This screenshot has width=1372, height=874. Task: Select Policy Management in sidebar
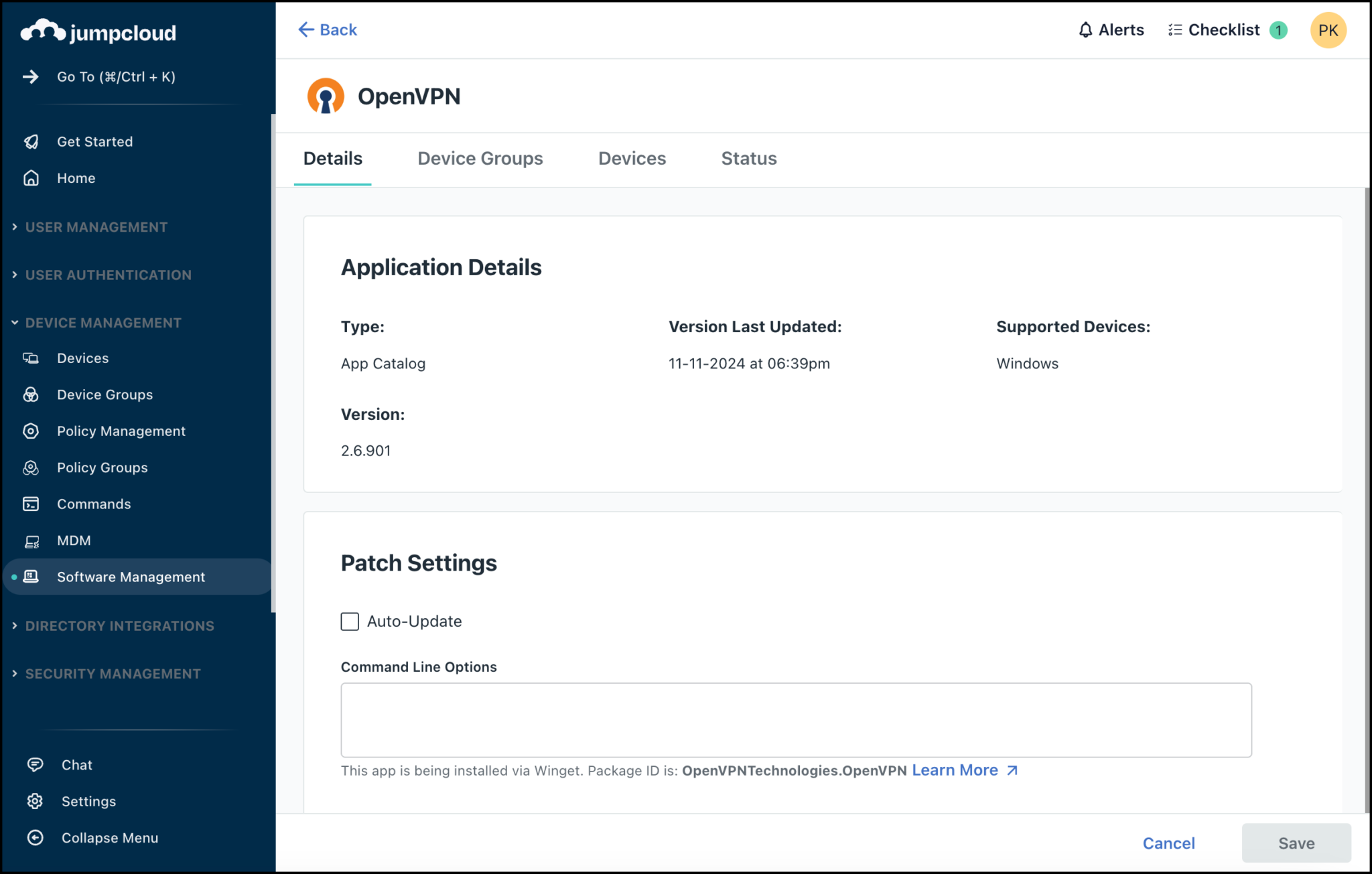coord(121,431)
